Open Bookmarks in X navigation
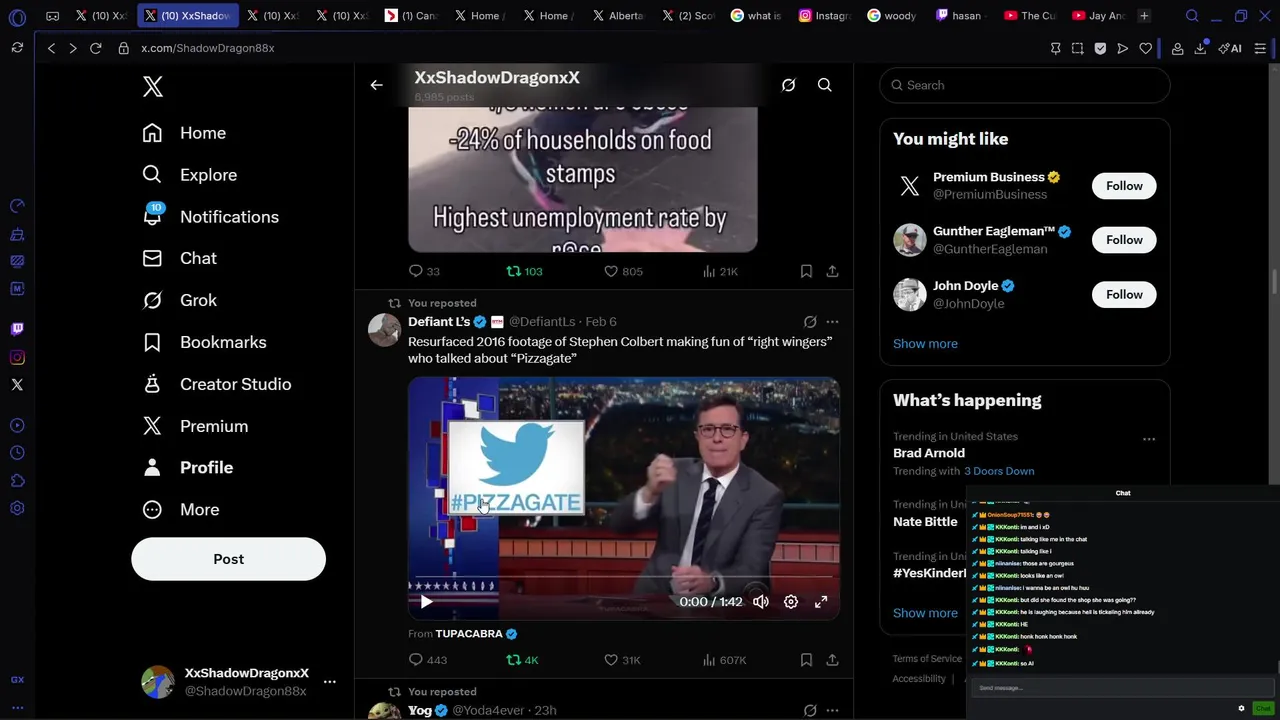Screen dimensions: 1280x720 [204, 342]
